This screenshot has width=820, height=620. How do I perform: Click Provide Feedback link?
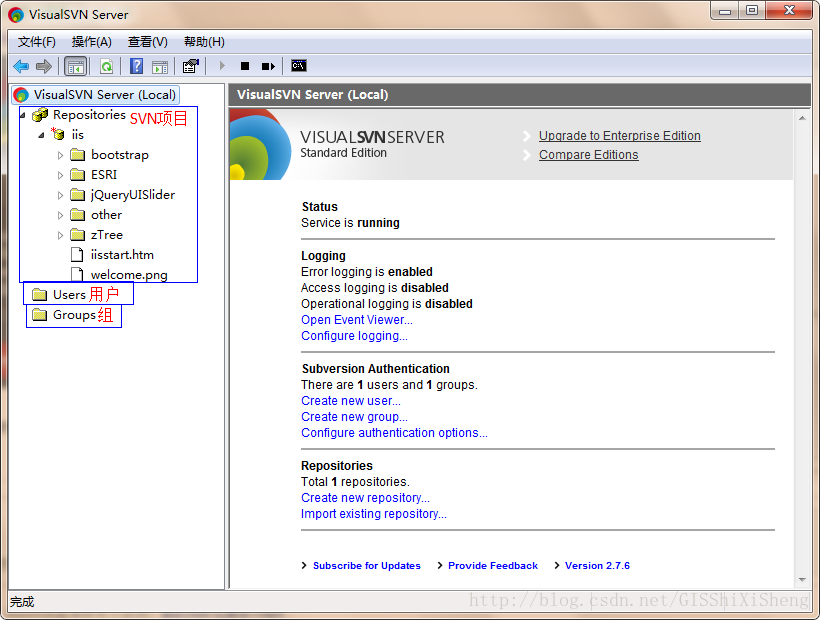pyautogui.click(x=493, y=566)
